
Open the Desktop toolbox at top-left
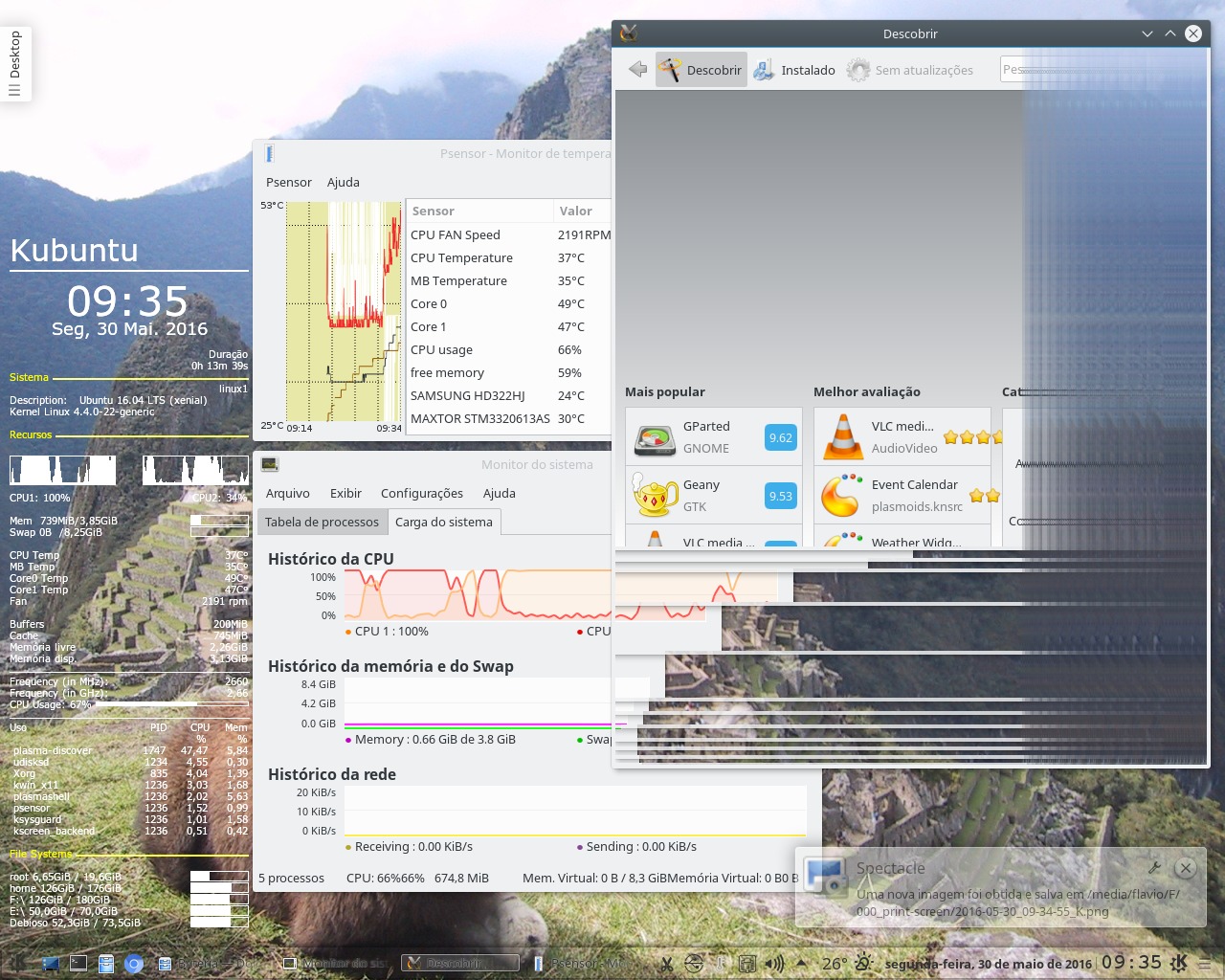tap(15, 64)
